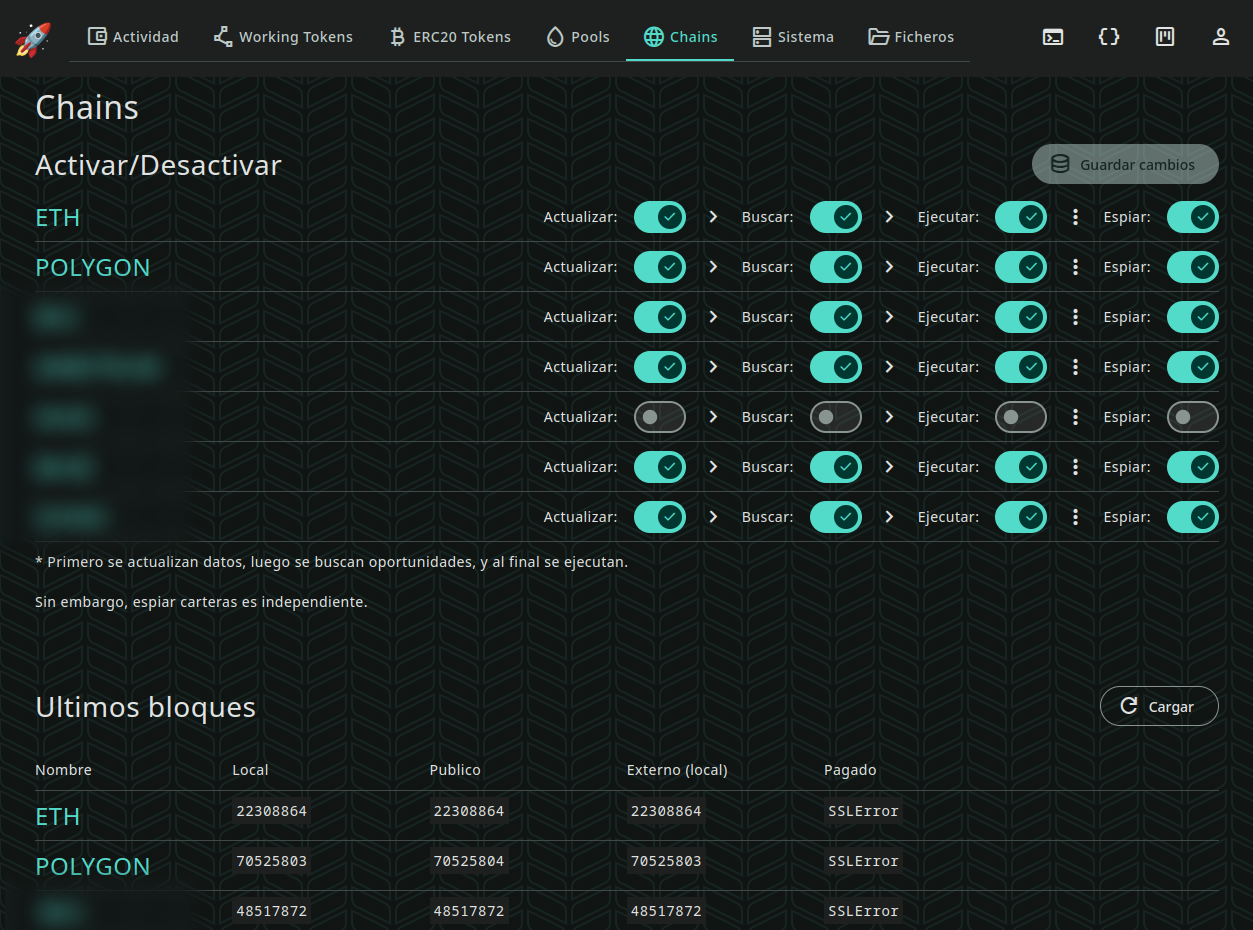Toggle Actualizar for the POLYGON chain
The width and height of the screenshot is (1253, 930).
660,267
